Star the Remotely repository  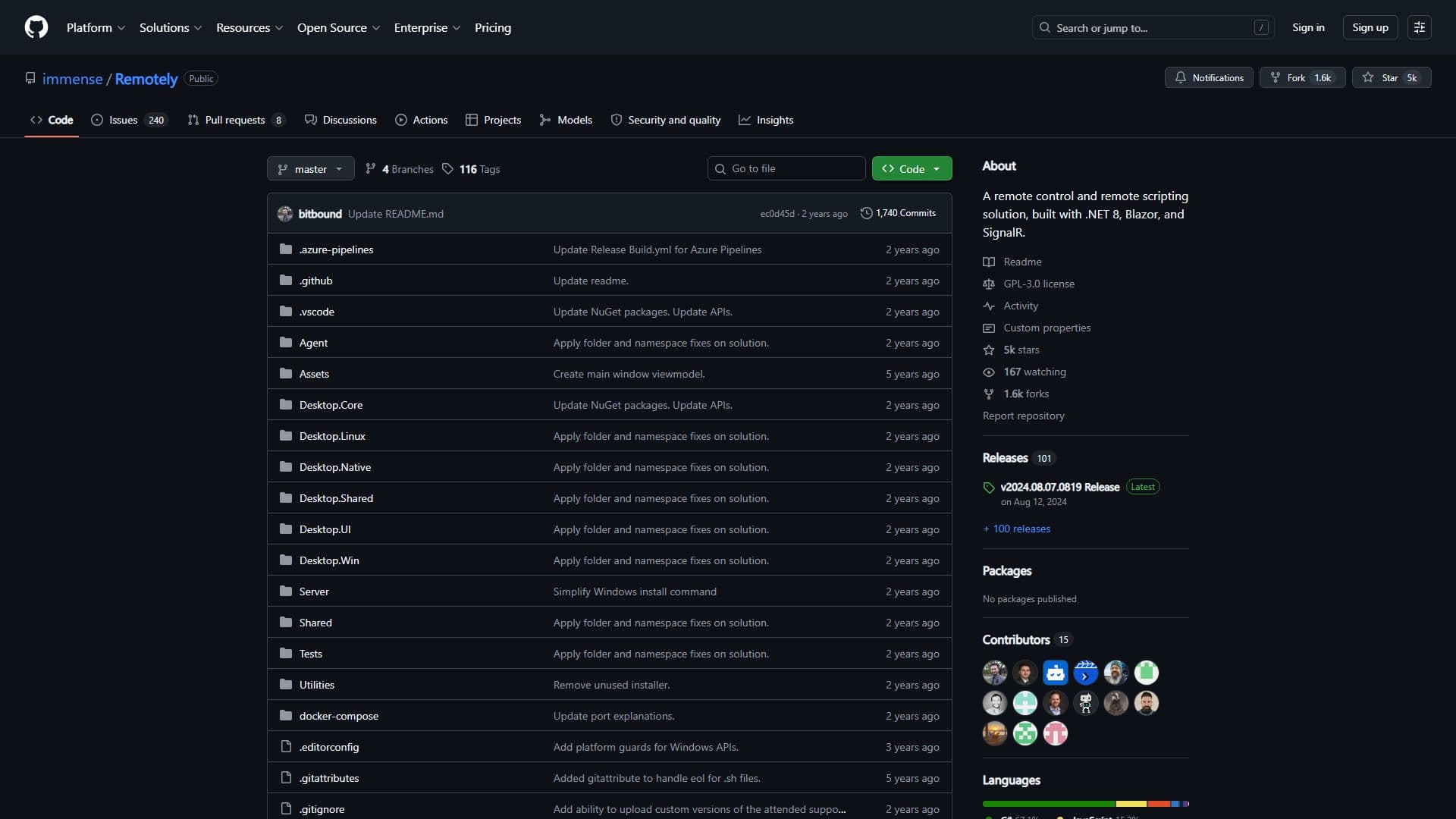pyautogui.click(x=1391, y=77)
